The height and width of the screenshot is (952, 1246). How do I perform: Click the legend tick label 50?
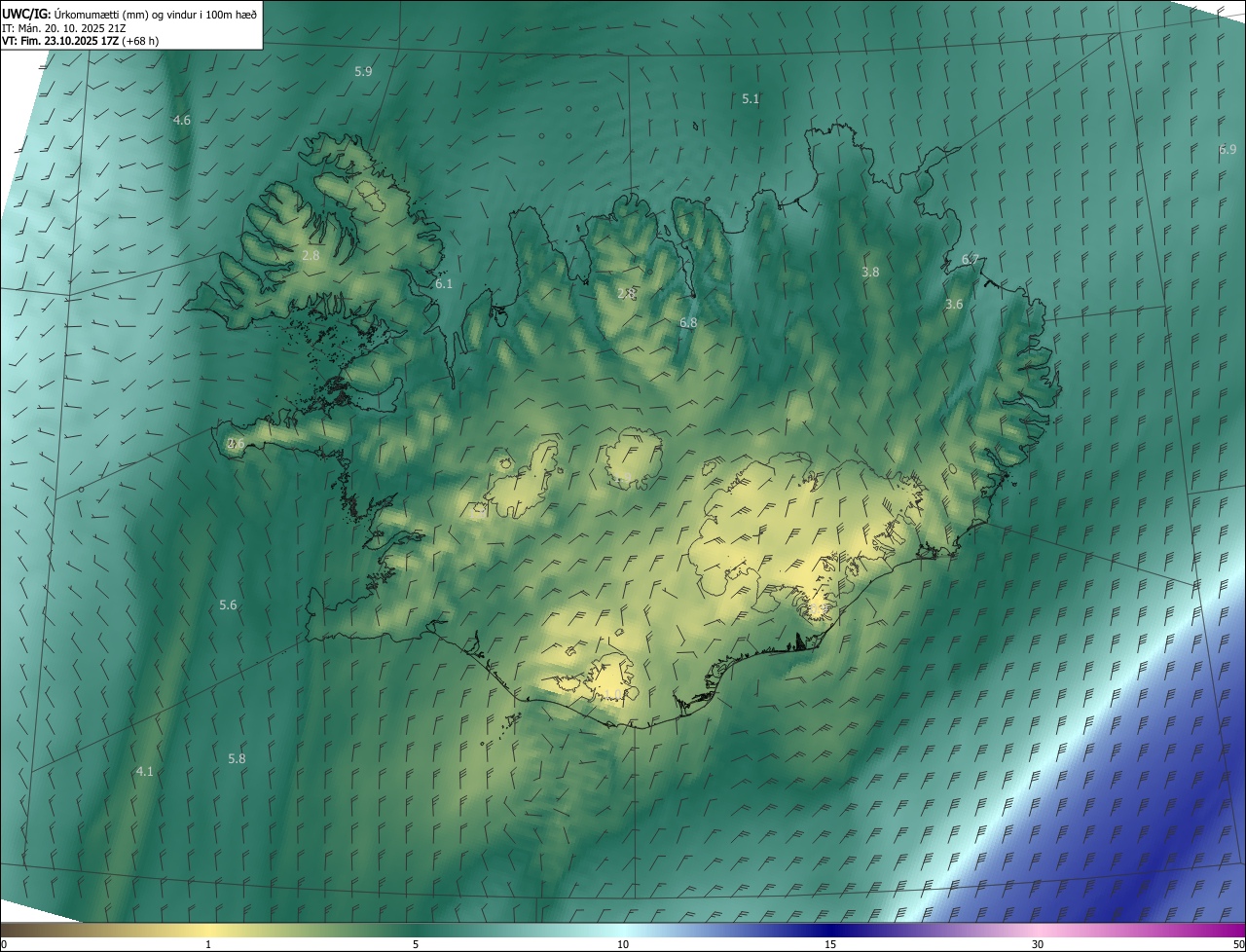coord(1238,944)
